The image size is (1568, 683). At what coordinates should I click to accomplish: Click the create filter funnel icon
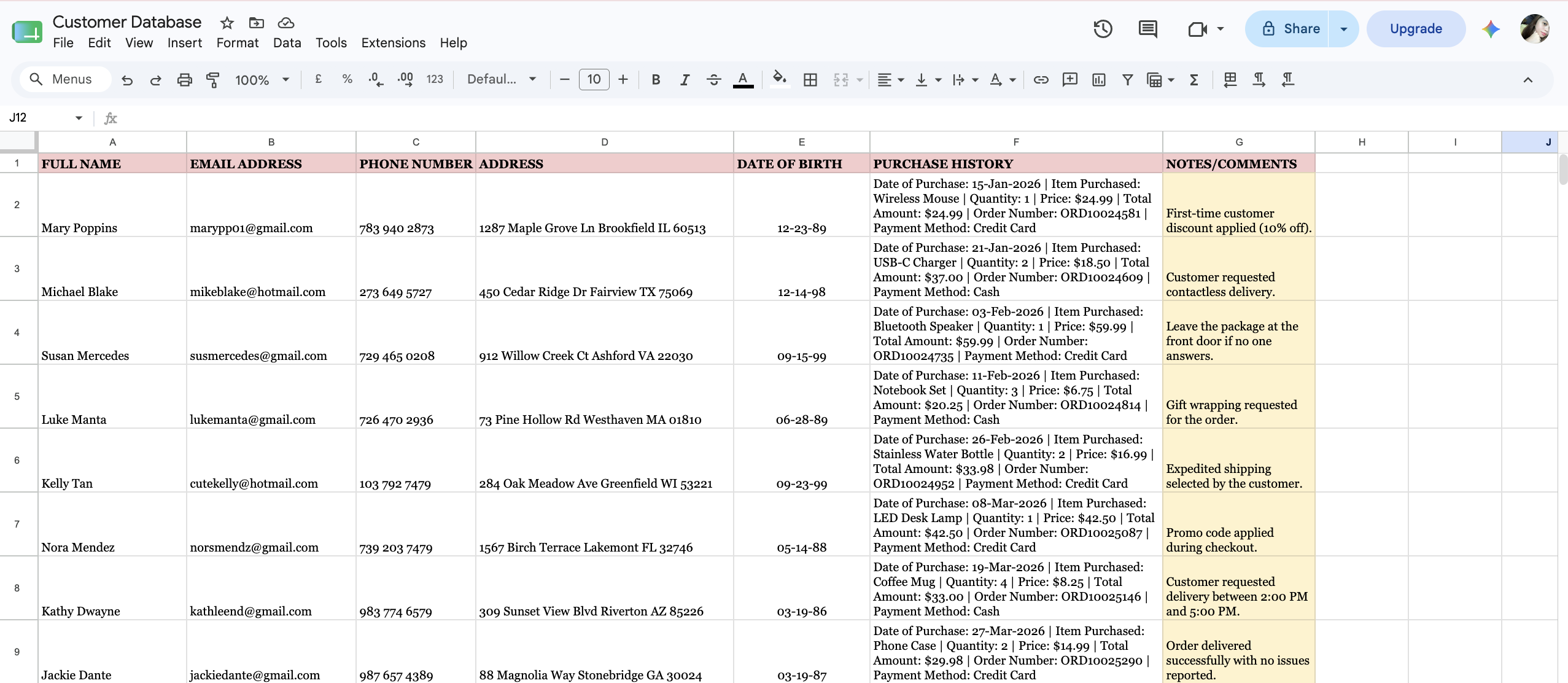point(1127,80)
